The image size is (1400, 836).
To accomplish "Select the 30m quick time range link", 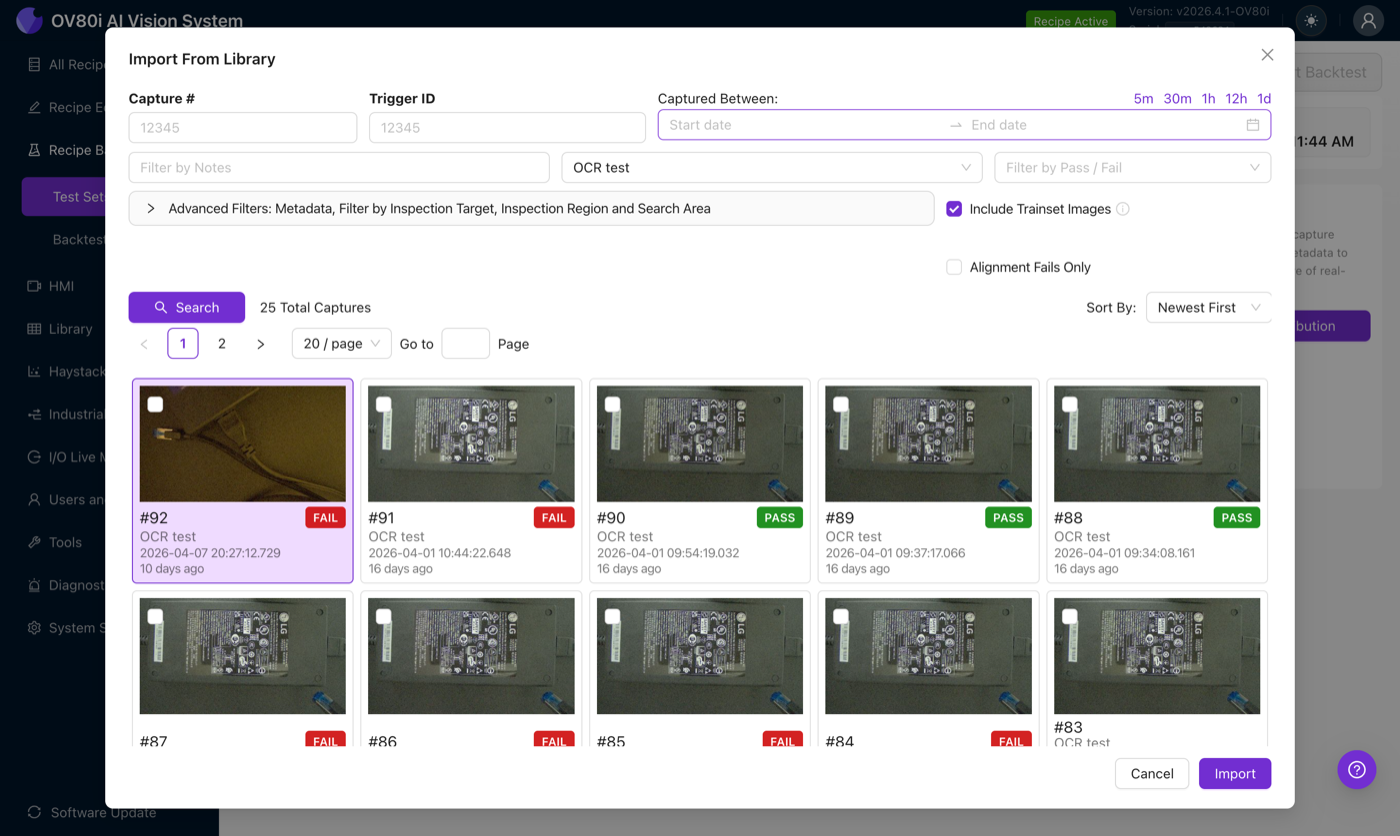I will pos(1177,98).
